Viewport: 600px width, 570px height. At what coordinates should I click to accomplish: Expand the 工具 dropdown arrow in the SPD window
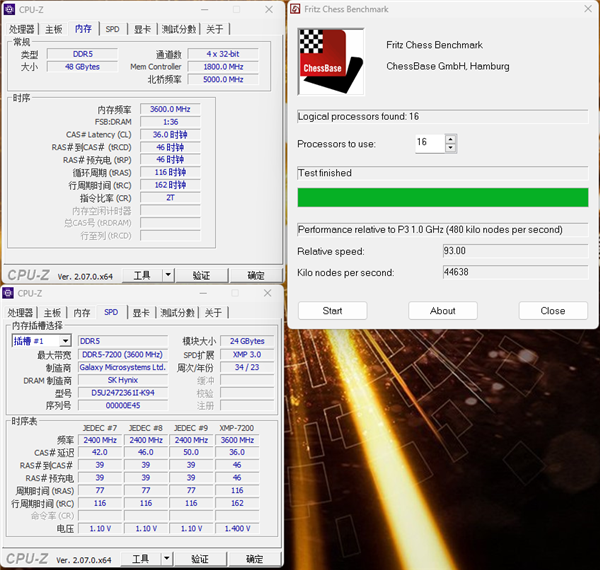click(x=168, y=559)
